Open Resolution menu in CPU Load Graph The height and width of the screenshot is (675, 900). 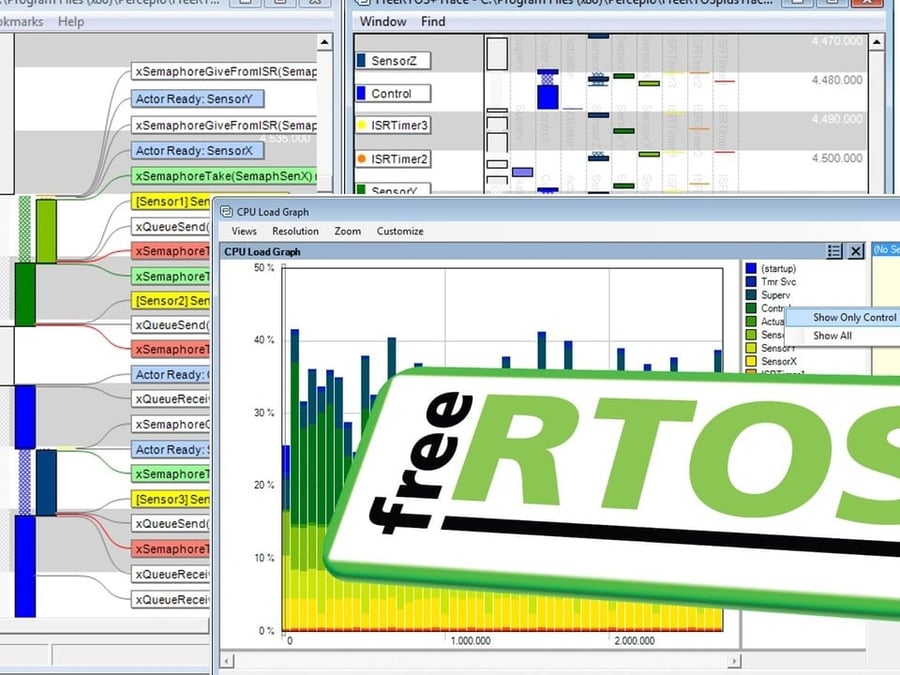click(295, 231)
